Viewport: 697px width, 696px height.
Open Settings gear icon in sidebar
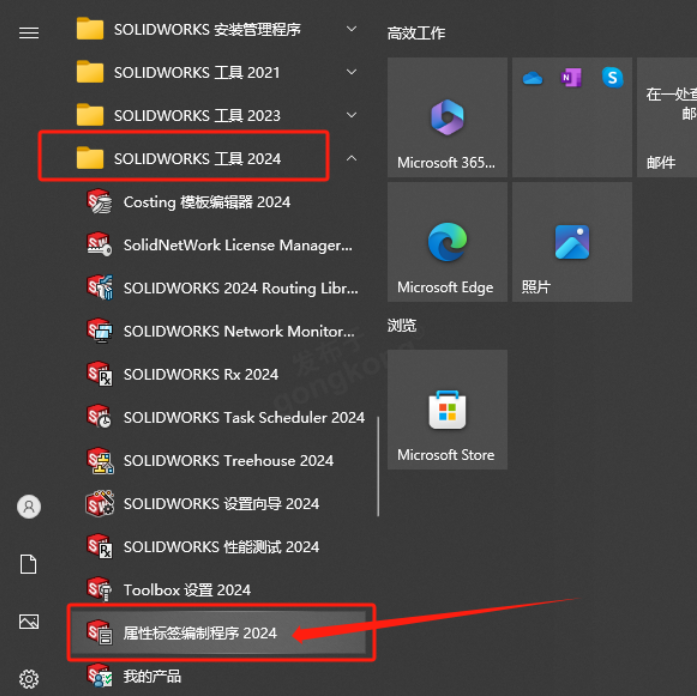(x=29, y=679)
